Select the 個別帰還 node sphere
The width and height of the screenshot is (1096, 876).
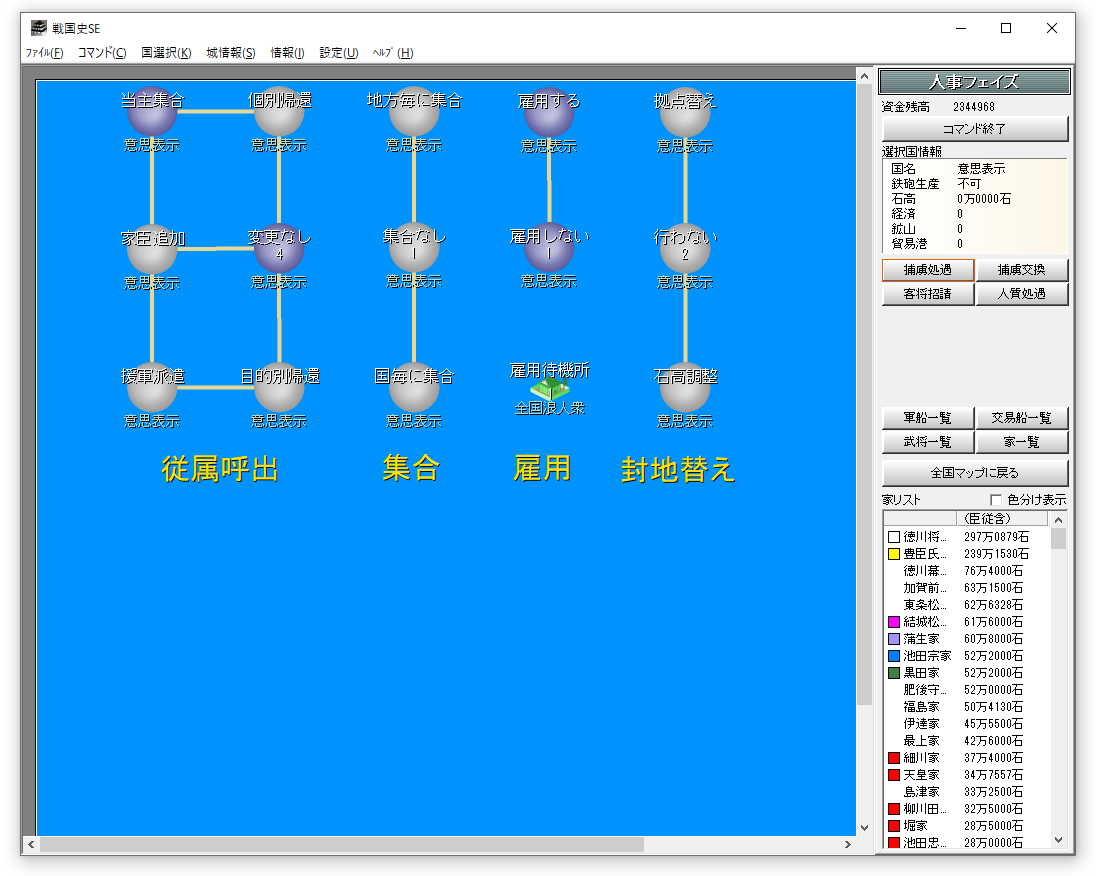[279, 113]
